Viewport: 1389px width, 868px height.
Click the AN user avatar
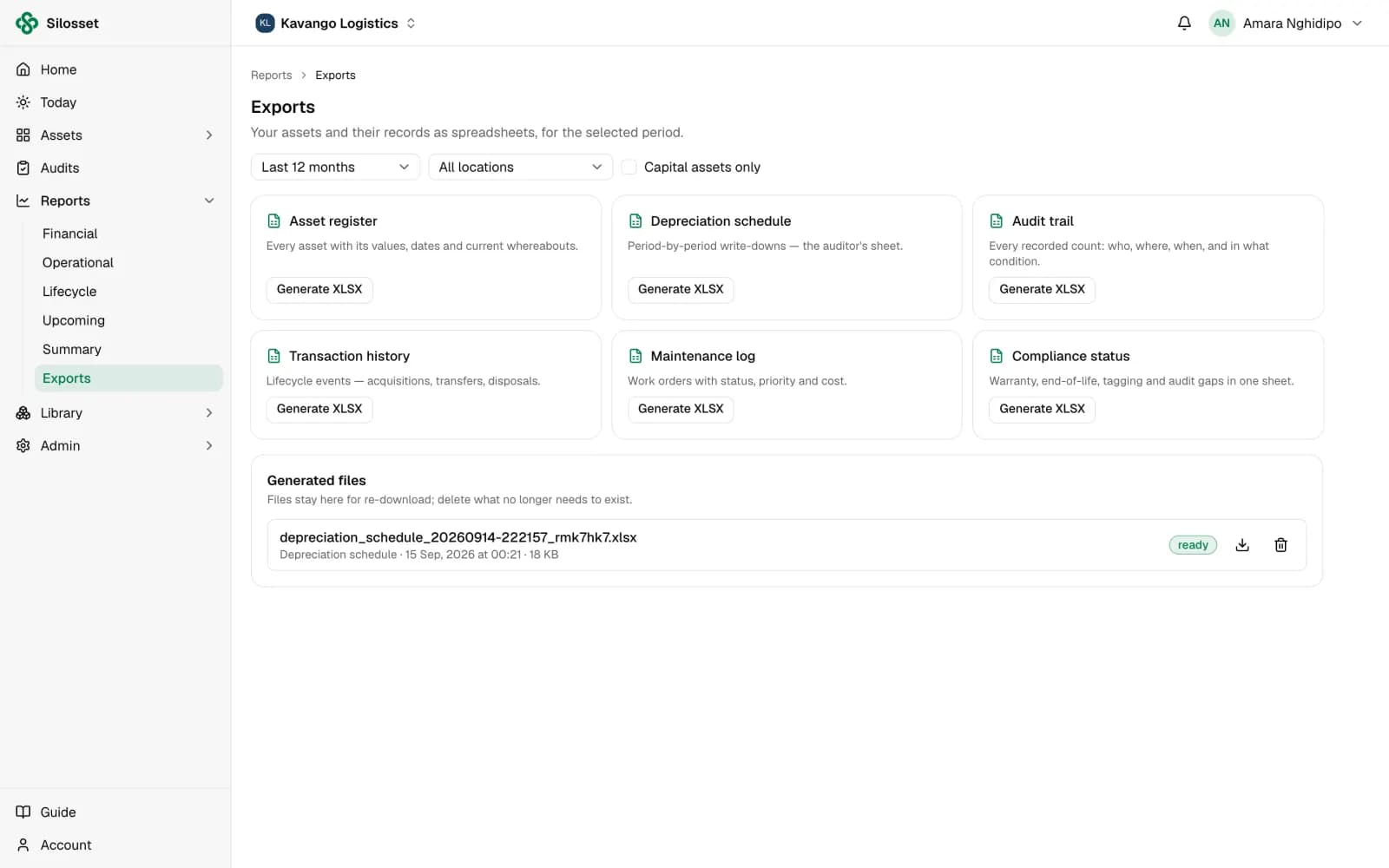pyautogui.click(x=1221, y=23)
